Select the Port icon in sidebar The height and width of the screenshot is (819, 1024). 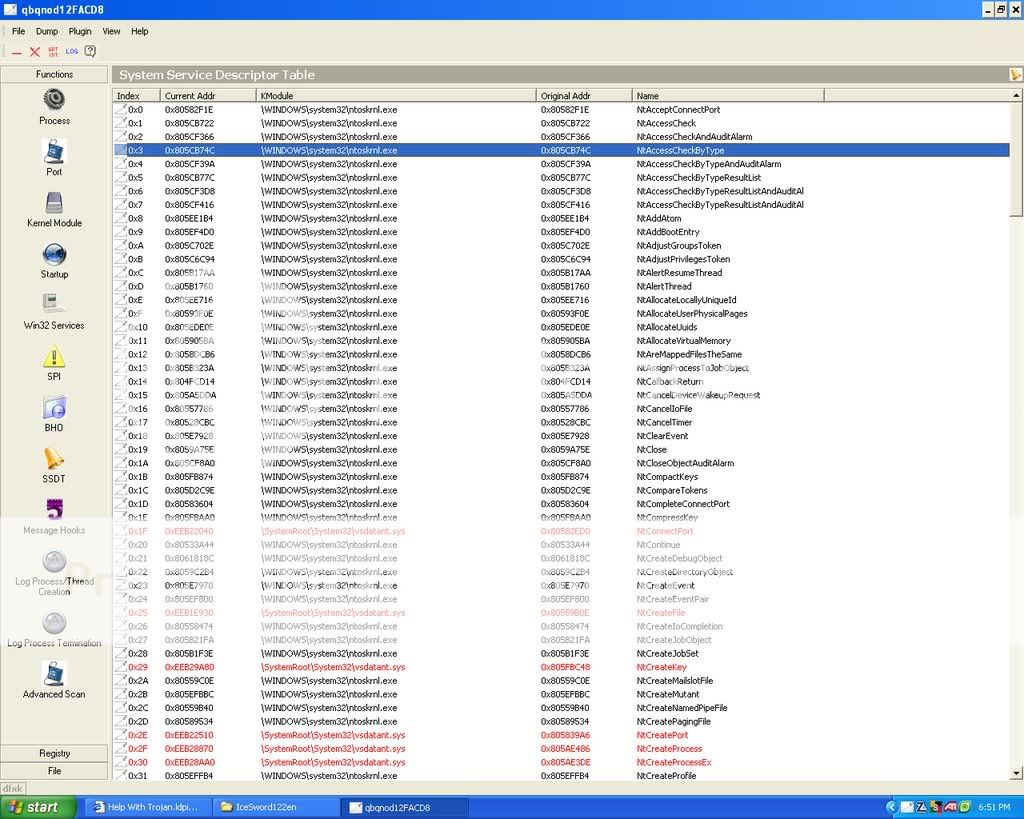54,152
